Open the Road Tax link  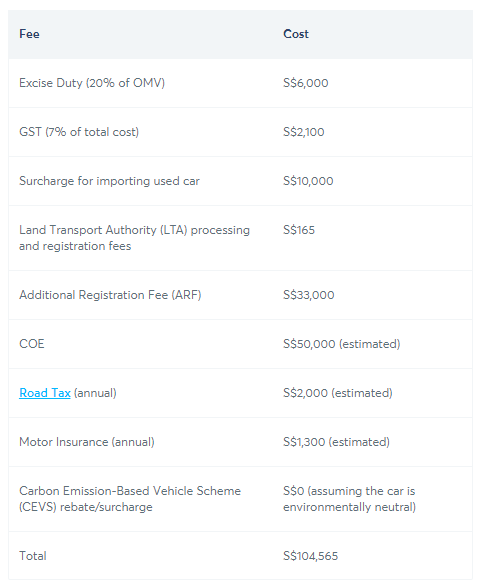tap(45, 393)
